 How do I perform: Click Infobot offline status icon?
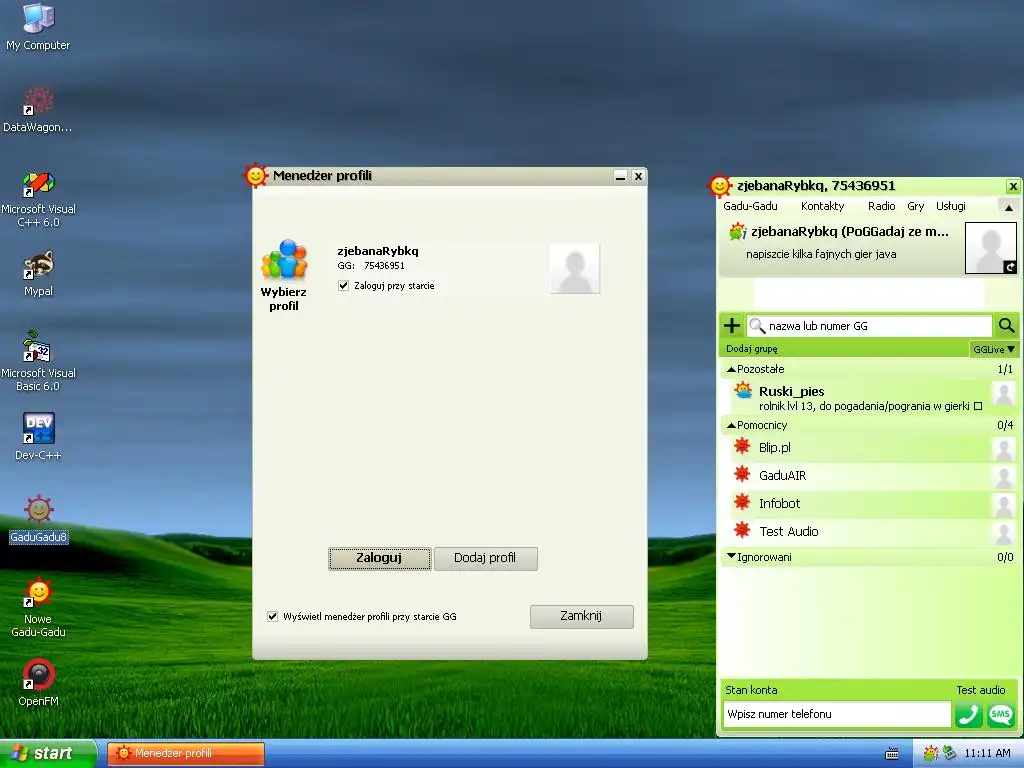[x=742, y=503]
